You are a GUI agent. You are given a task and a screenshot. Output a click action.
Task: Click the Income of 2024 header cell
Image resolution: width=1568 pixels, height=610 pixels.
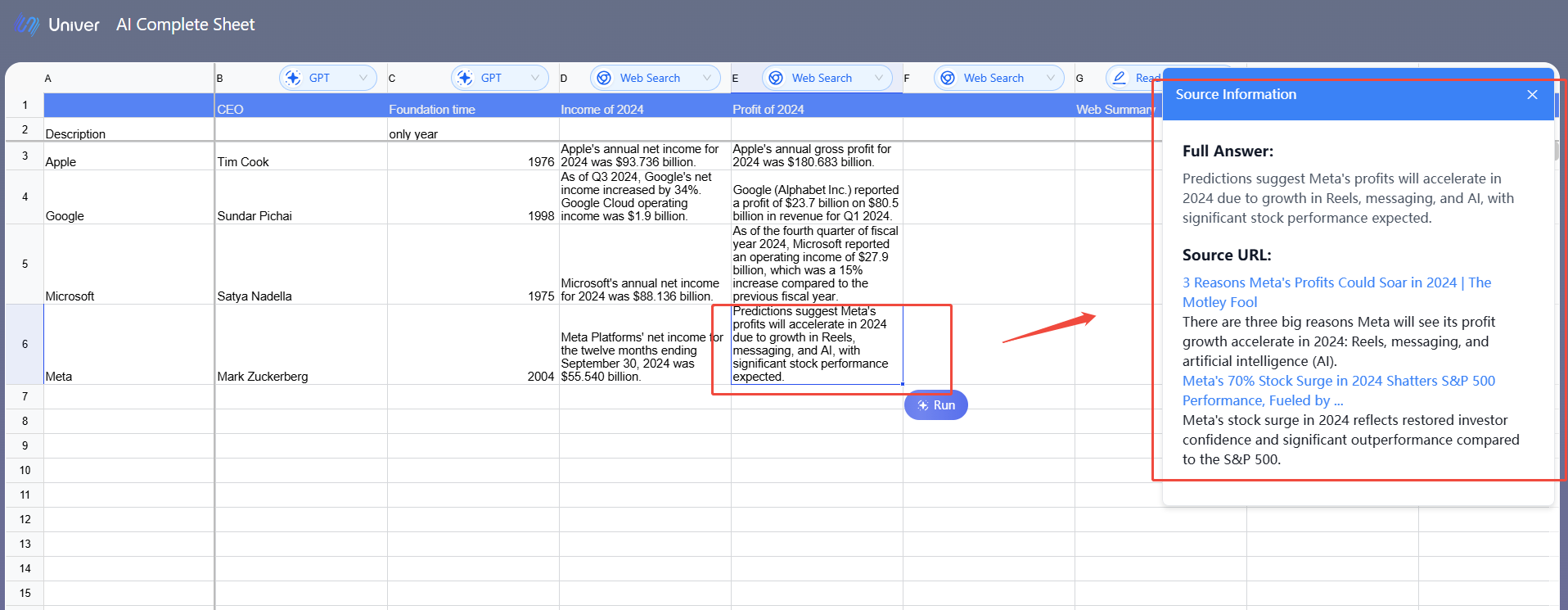pos(645,105)
